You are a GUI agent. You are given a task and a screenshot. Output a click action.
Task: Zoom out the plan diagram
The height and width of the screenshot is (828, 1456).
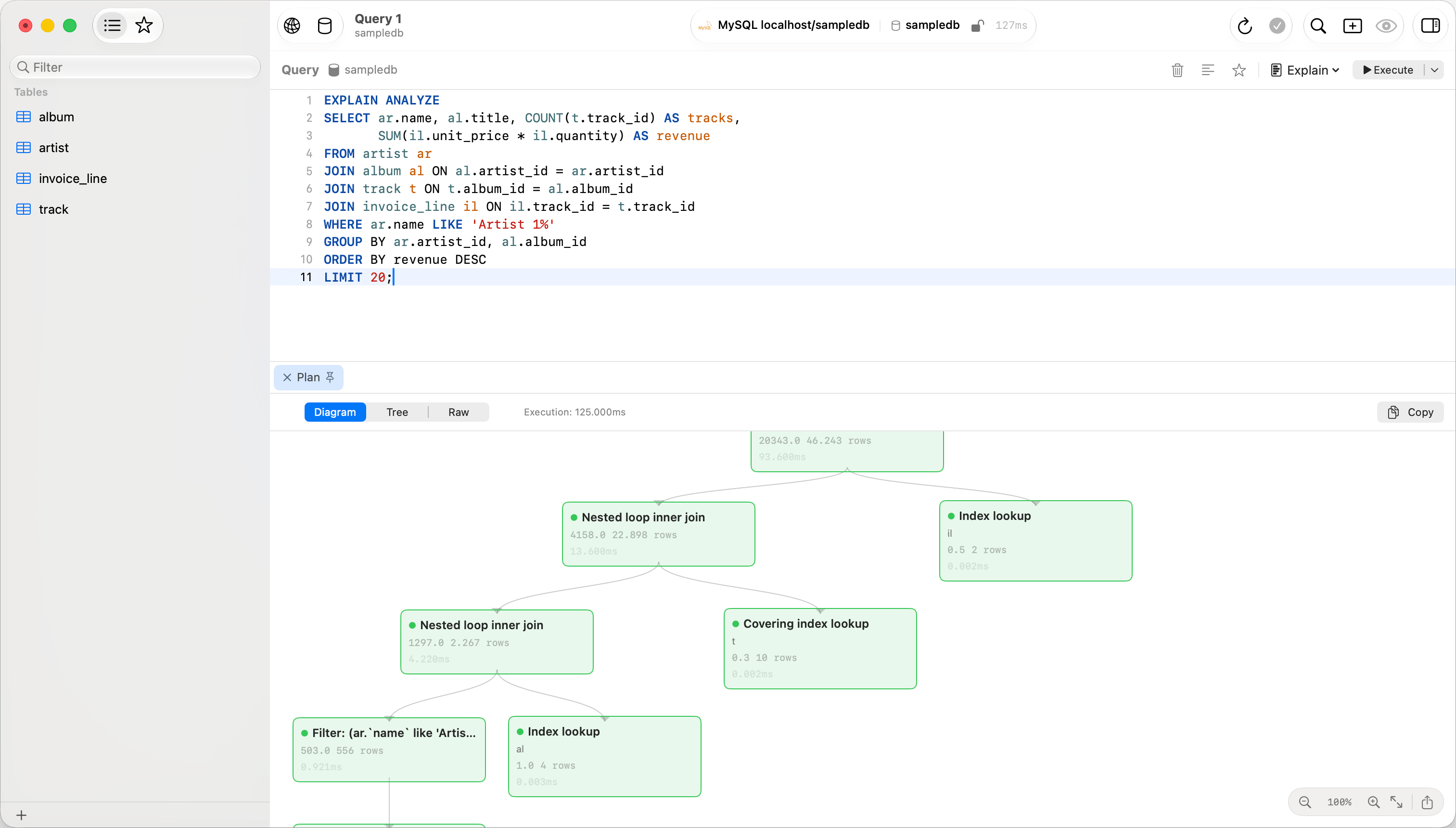coord(1305,802)
